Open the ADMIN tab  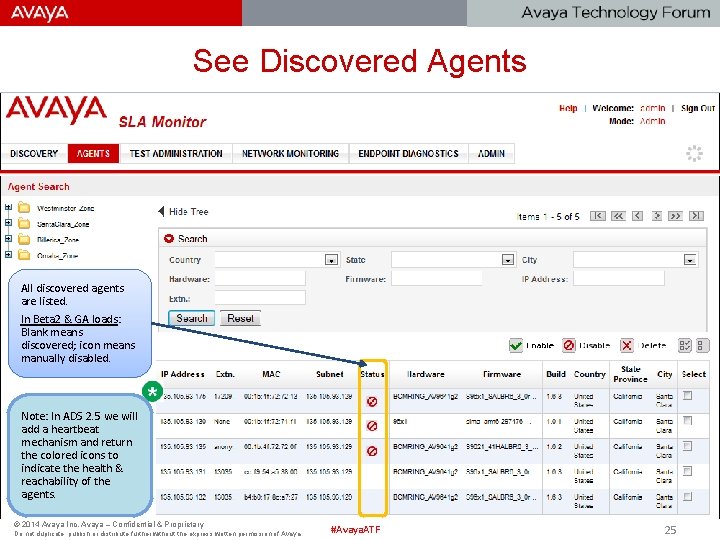click(491, 153)
